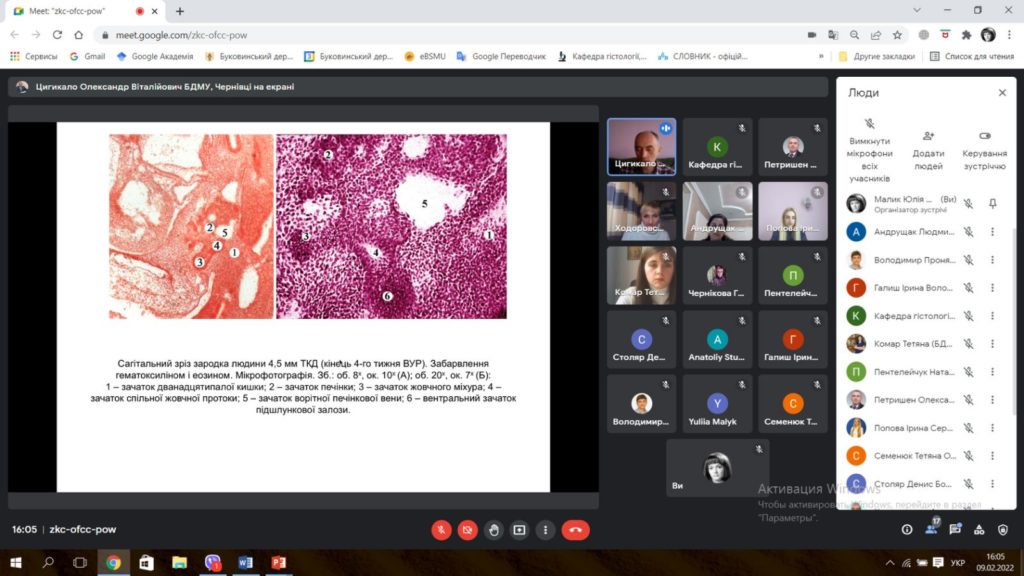1024x576 pixels.
Task: Open meeting details info icon
Action: coord(907,530)
